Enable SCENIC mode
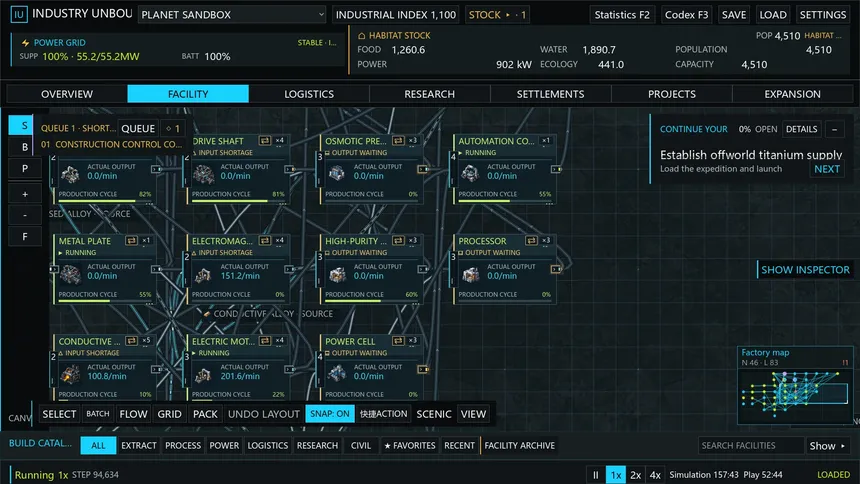 tap(434, 414)
